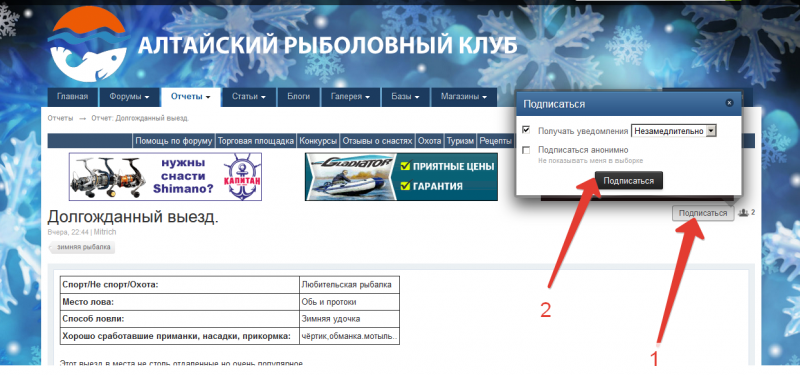This screenshot has width=800, height=375.
Task: Open the Туризм section
Action: [x=461, y=141]
